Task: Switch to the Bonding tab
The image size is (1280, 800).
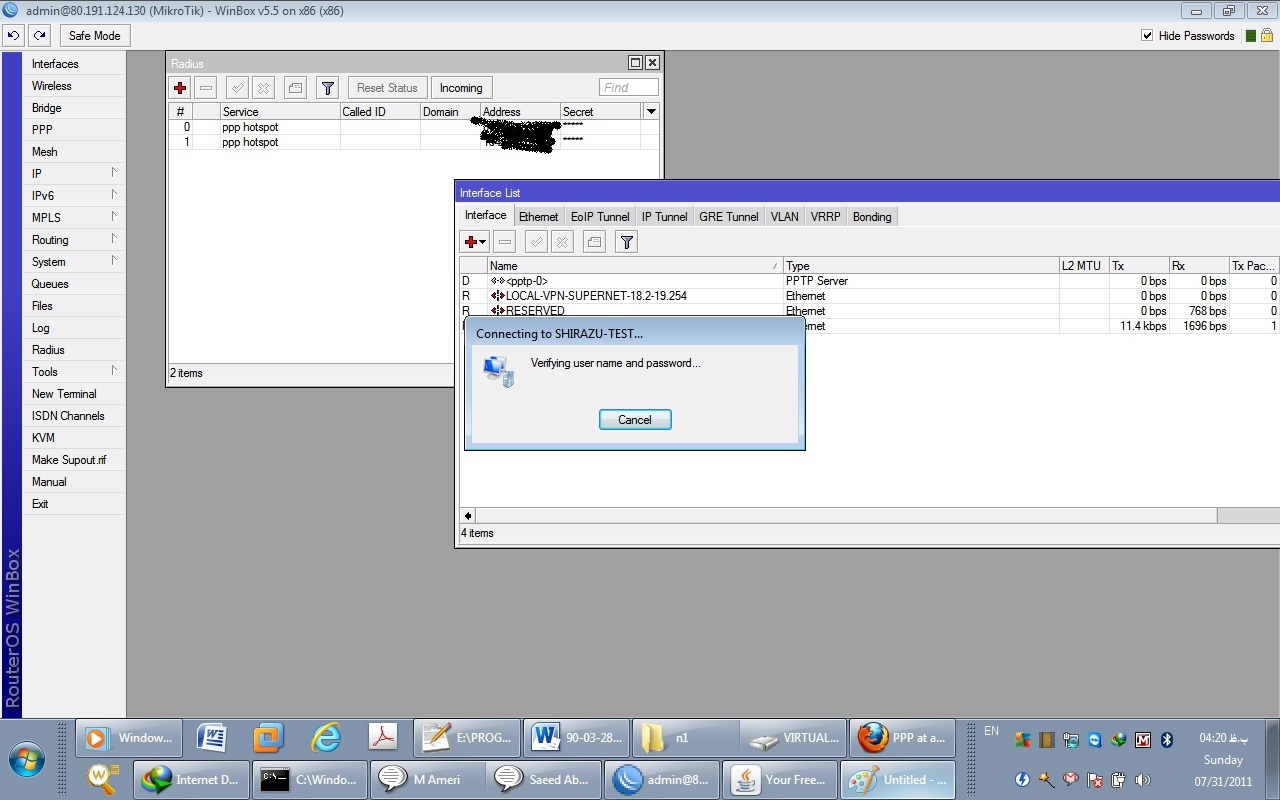Action: 872,216
